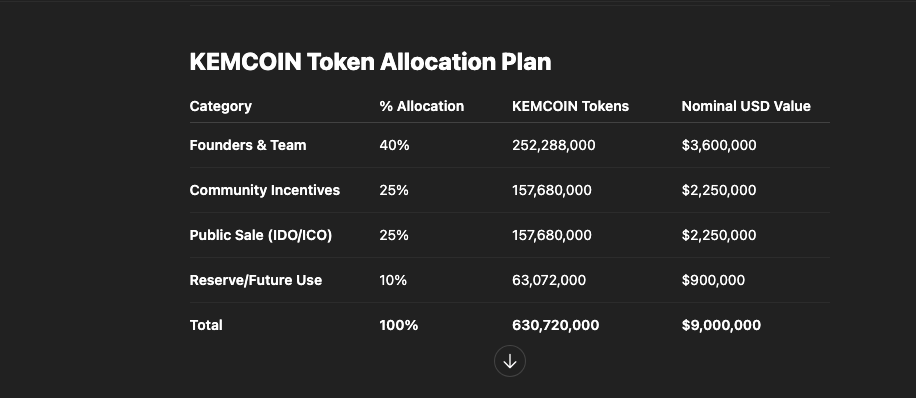This screenshot has height=398, width=916.
Task: Select the Category column header
Action: point(221,106)
